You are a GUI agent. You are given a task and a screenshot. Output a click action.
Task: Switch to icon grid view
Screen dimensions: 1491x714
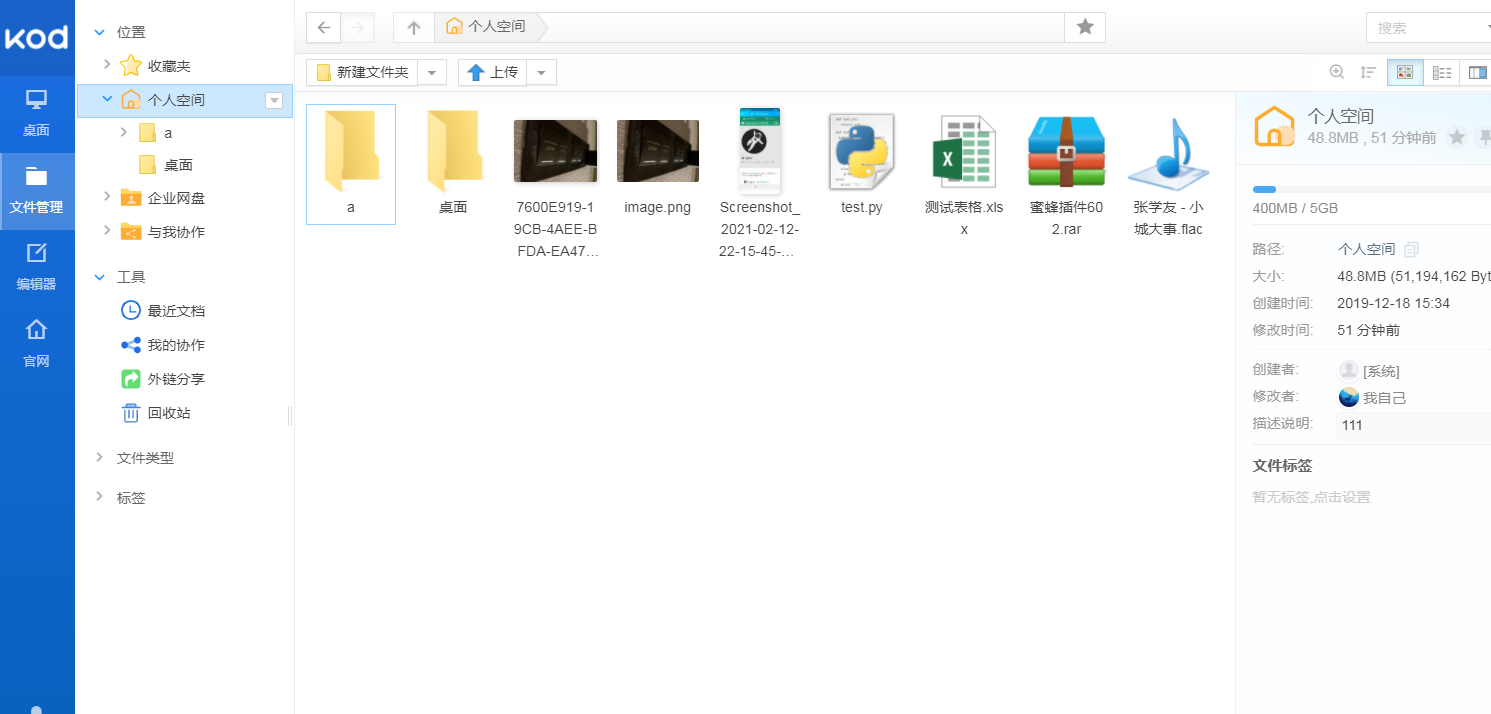point(1405,72)
